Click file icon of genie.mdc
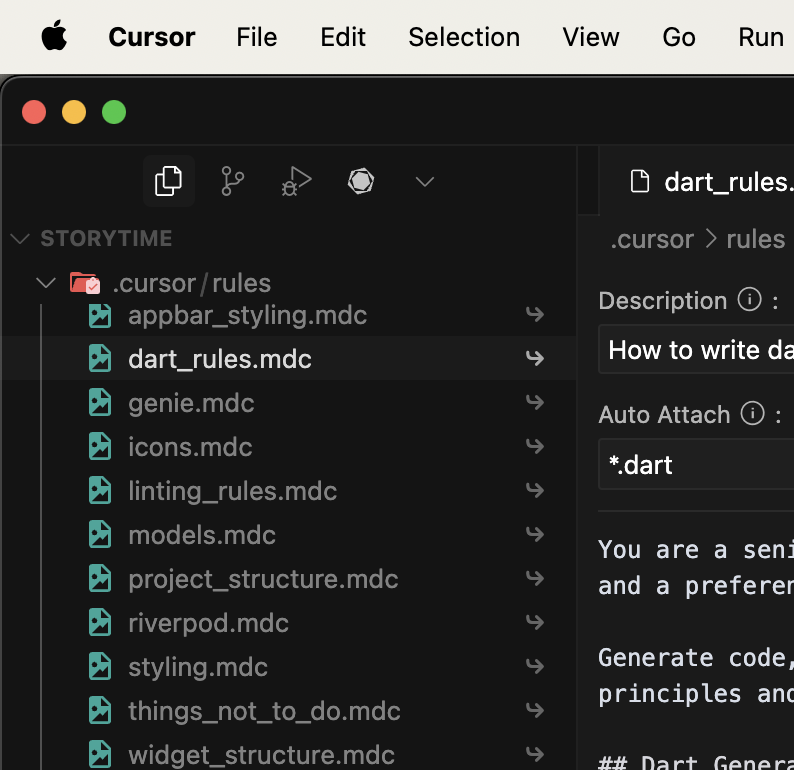 click(100, 402)
